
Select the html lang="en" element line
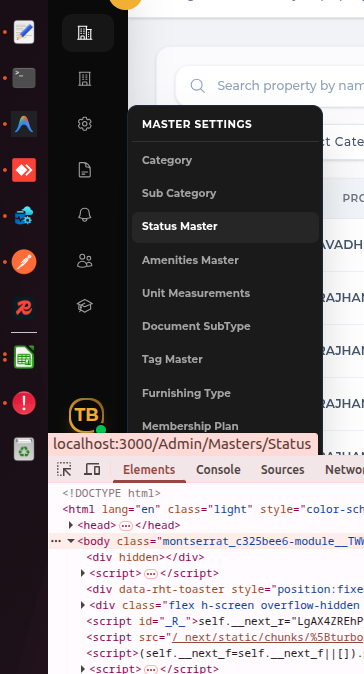[213, 509]
